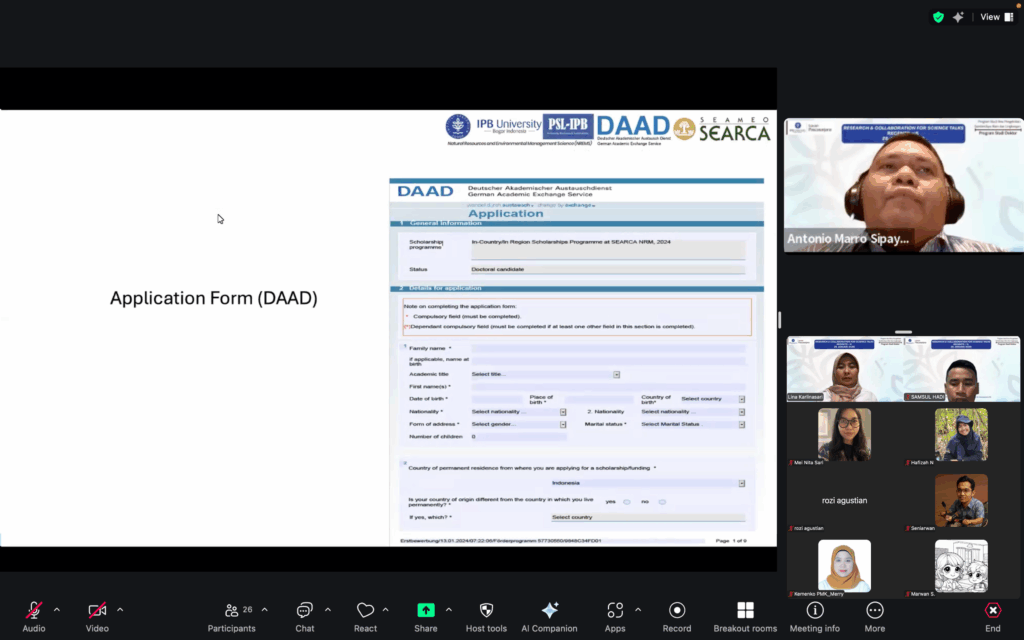Image resolution: width=1024 pixels, height=640 pixels.
Task: Open the Chat panel
Action: (305, 611)
